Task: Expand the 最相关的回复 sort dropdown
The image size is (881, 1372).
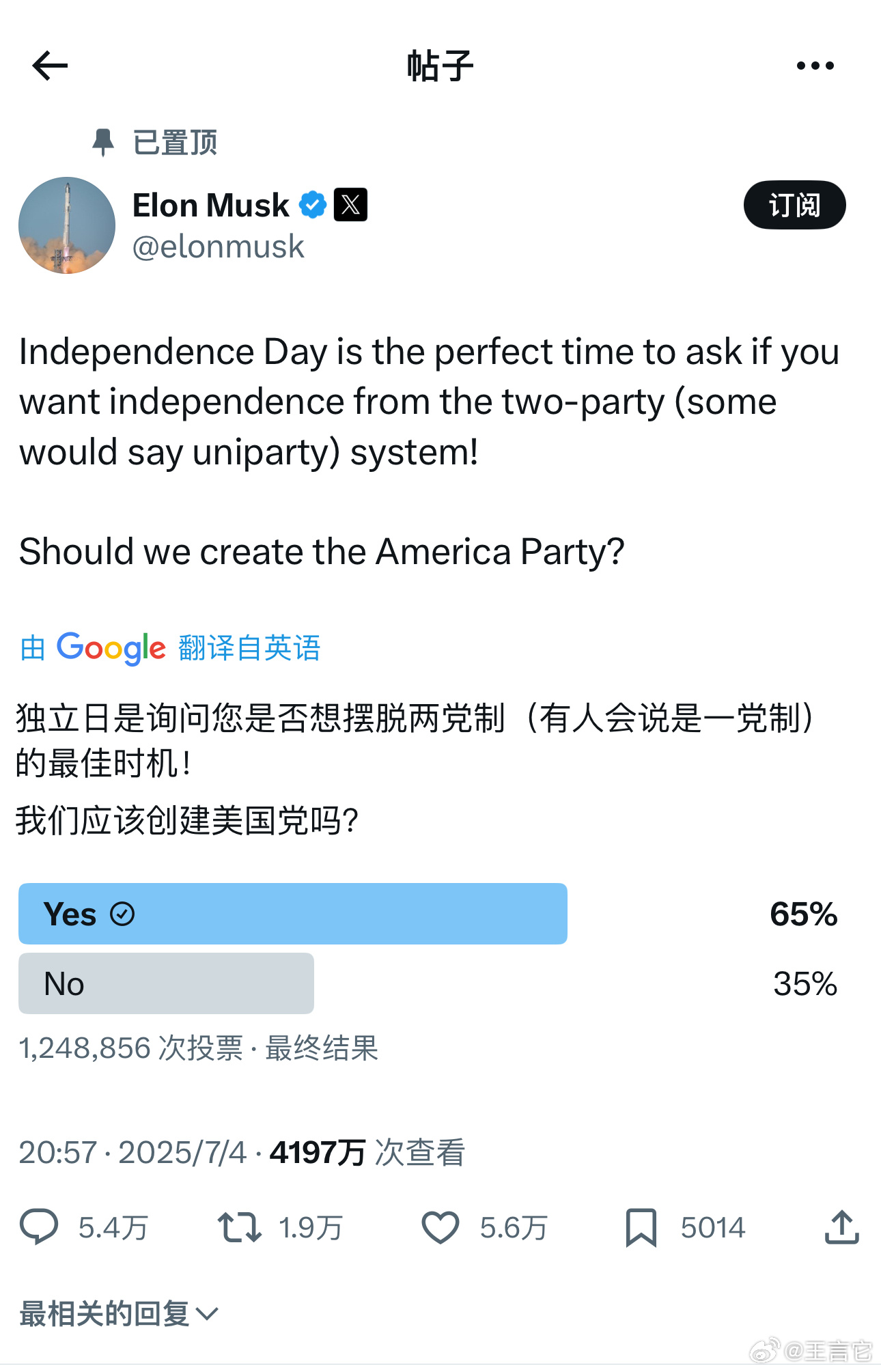Action: (x=119, y=1313)
